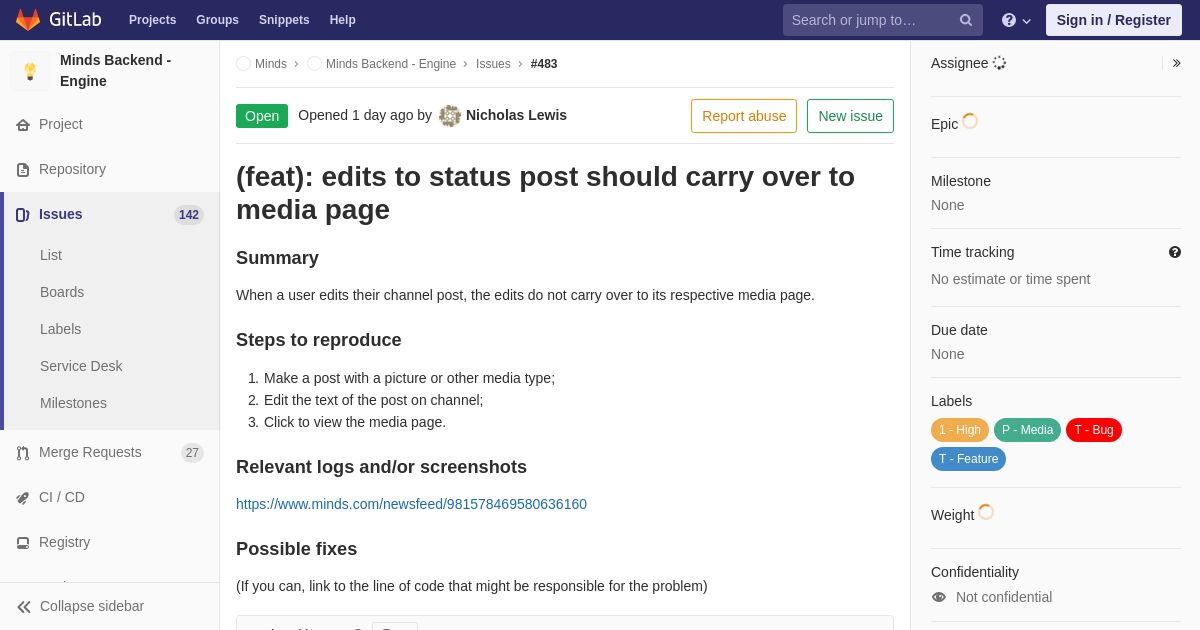Click the time tracking help icon

pyautogui.click(x=1175, y=252)
